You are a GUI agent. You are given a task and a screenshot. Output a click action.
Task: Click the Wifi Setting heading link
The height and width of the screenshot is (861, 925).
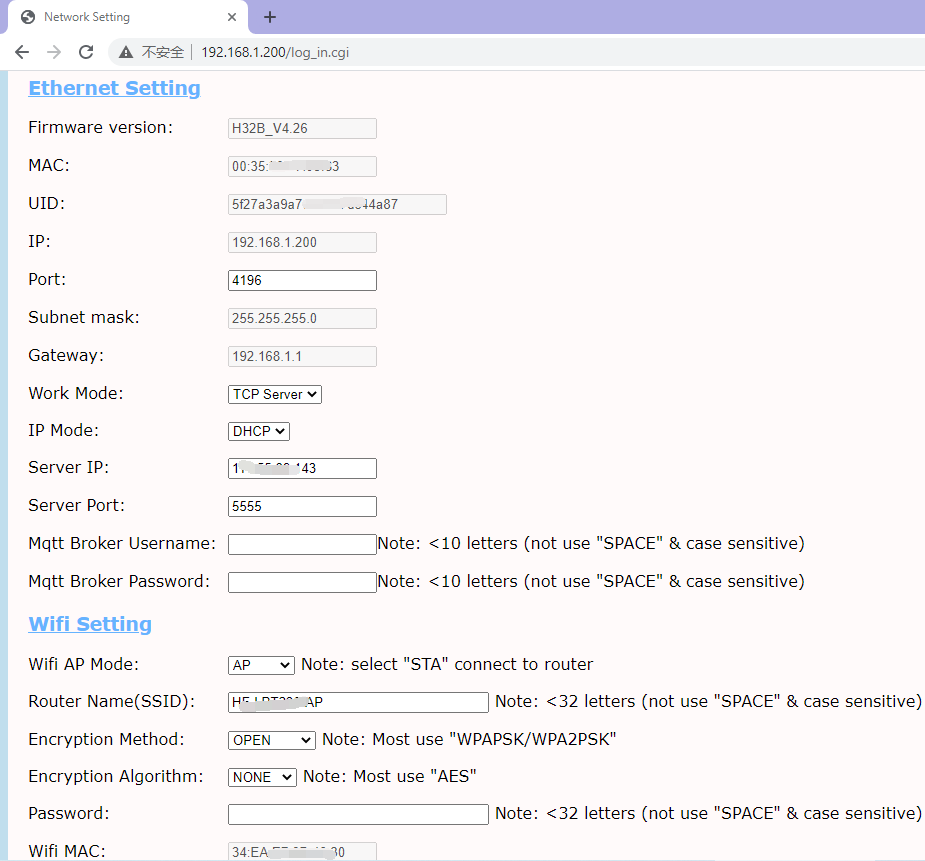pos(90,624)
